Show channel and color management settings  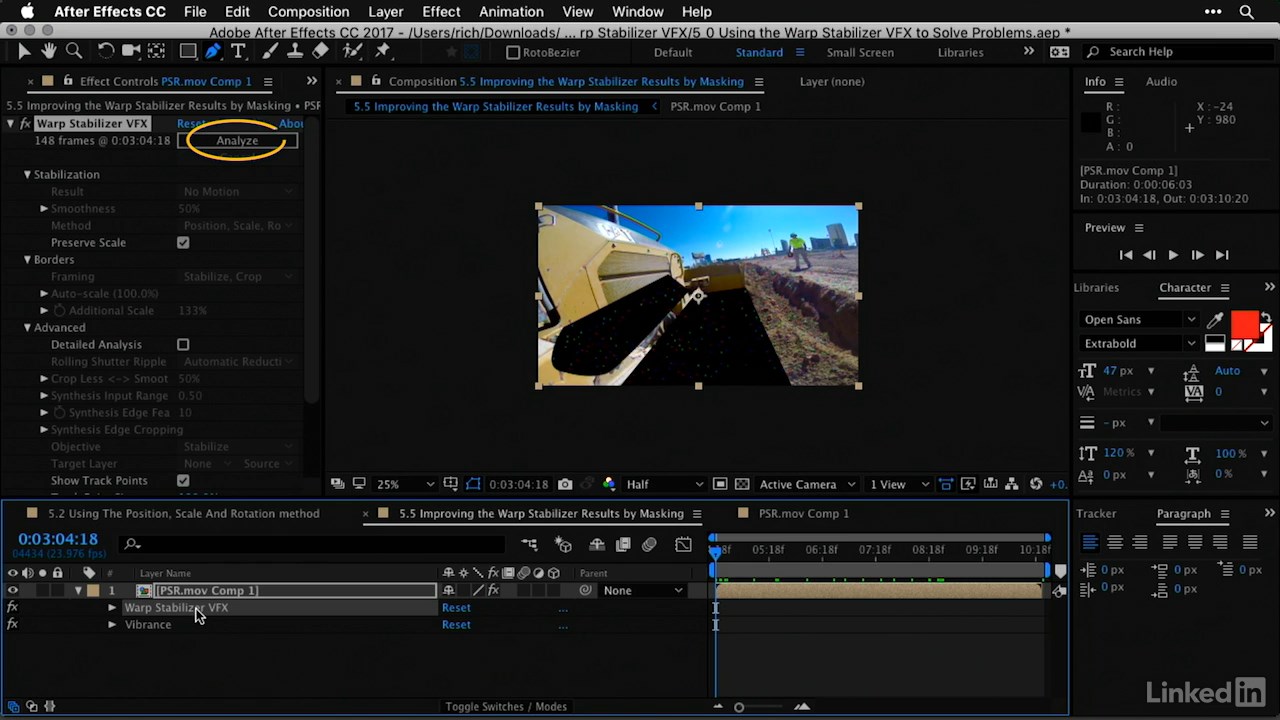tap(609, 484)
